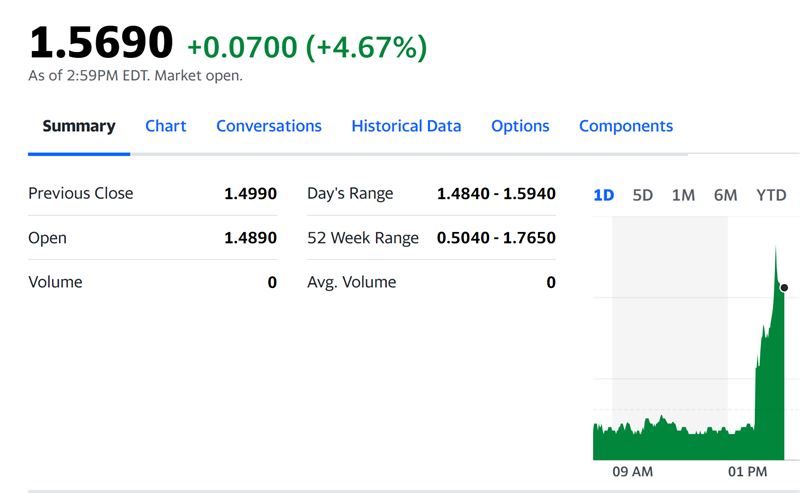Select the Options tab

520,126
